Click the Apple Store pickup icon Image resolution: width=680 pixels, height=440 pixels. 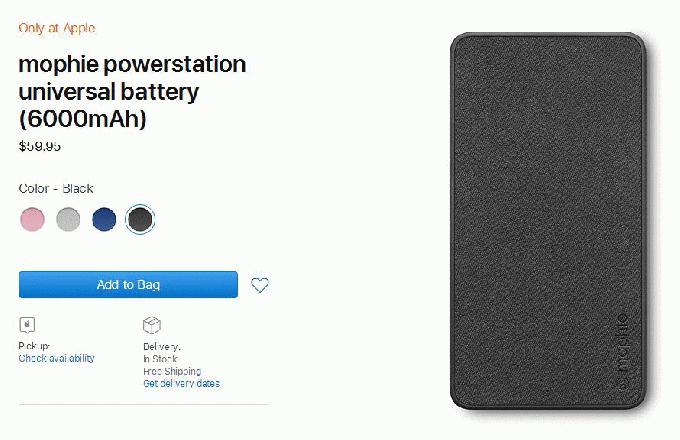(27, 325)
